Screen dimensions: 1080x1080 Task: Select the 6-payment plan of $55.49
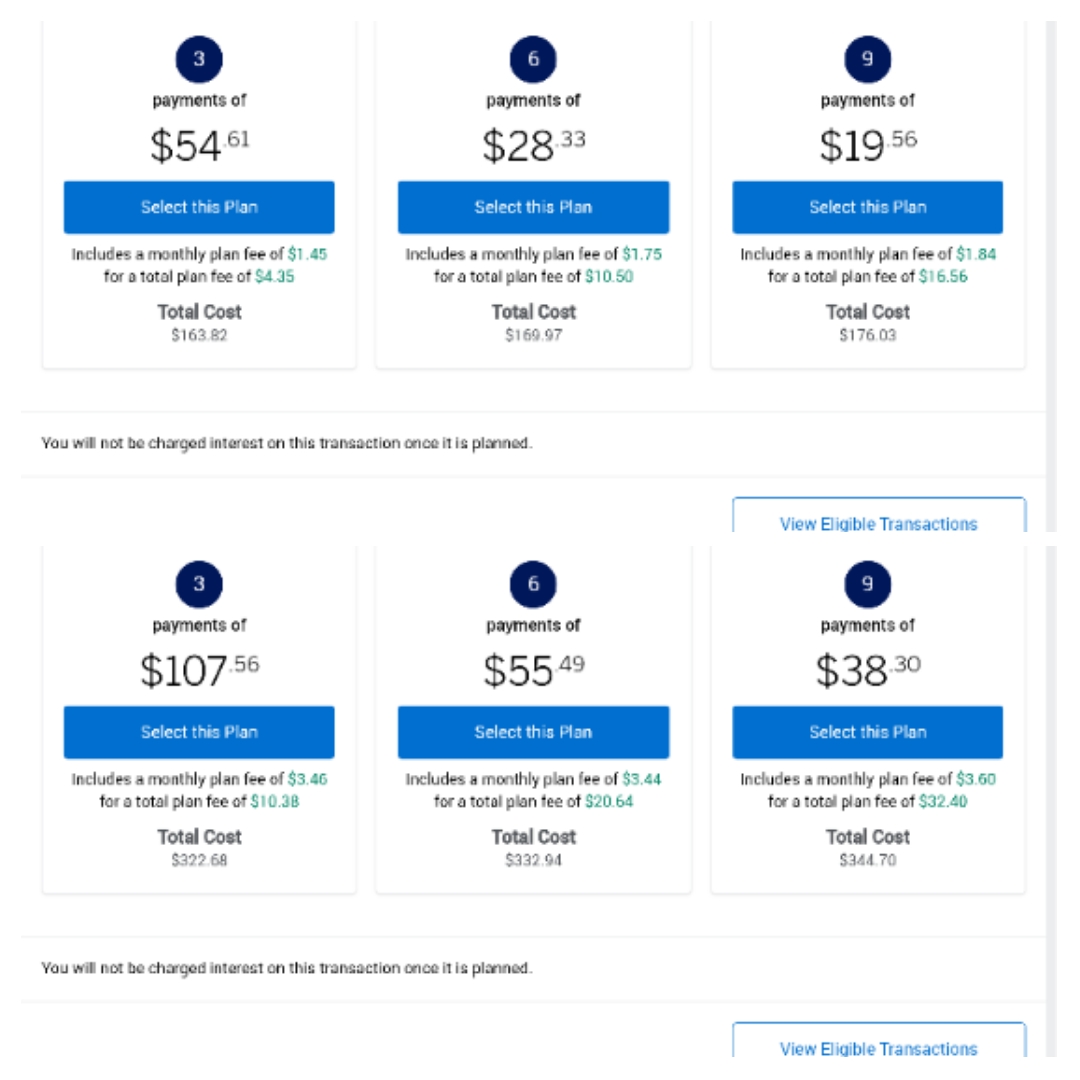pos(533,732)
